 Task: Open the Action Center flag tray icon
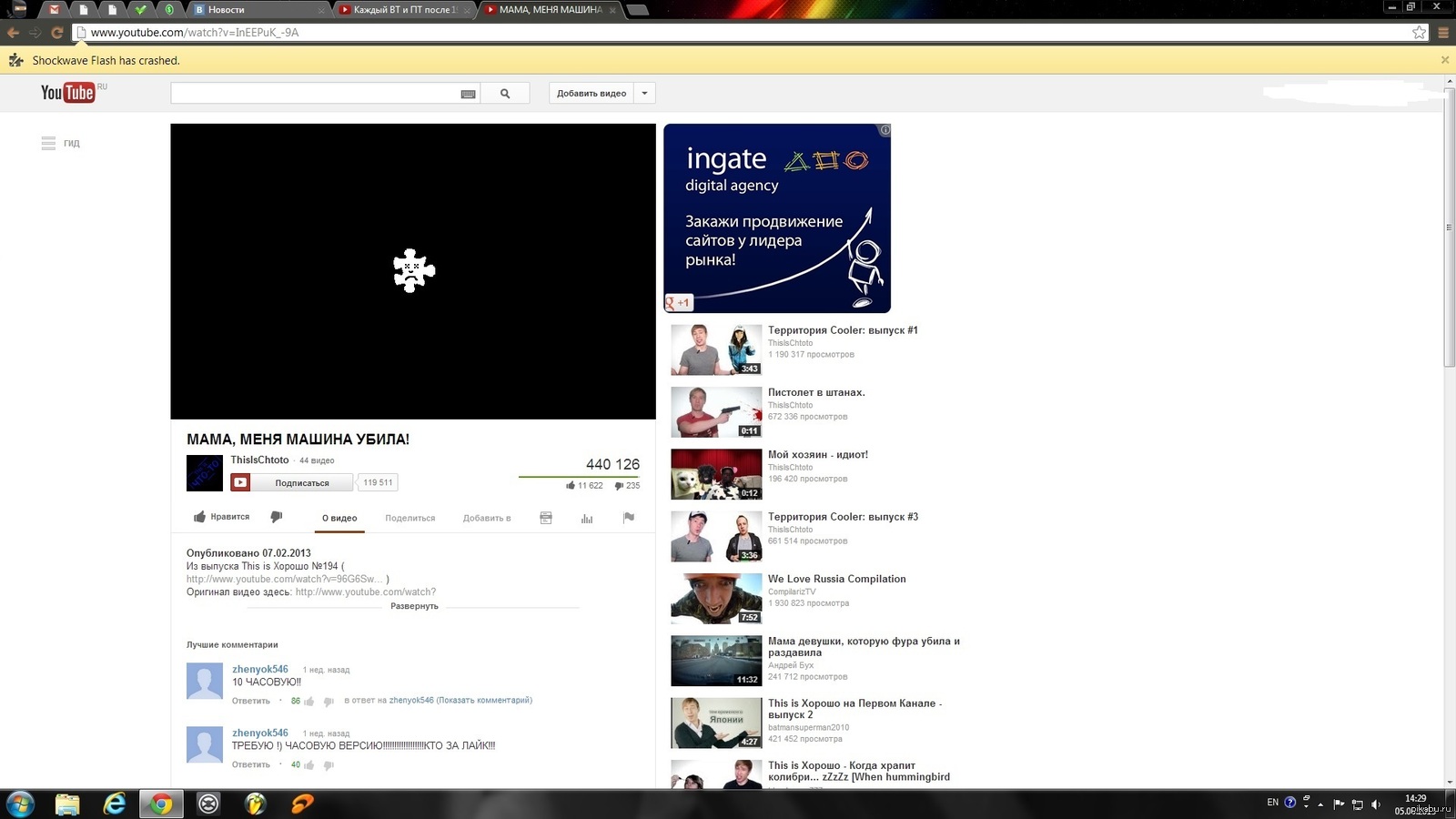click(x=1339, y=804)
